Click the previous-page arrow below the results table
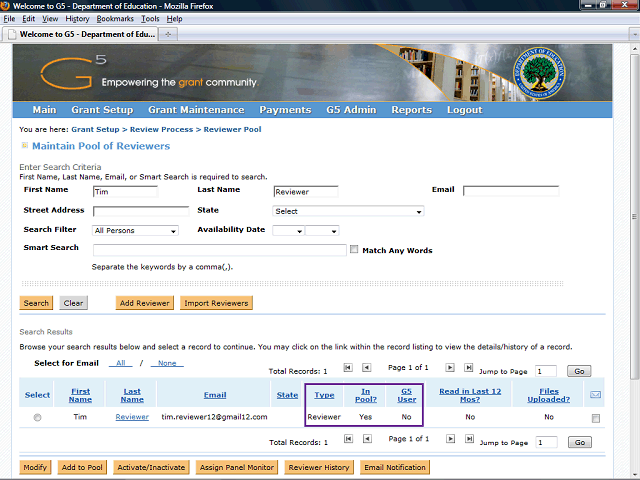 [365, 439]
